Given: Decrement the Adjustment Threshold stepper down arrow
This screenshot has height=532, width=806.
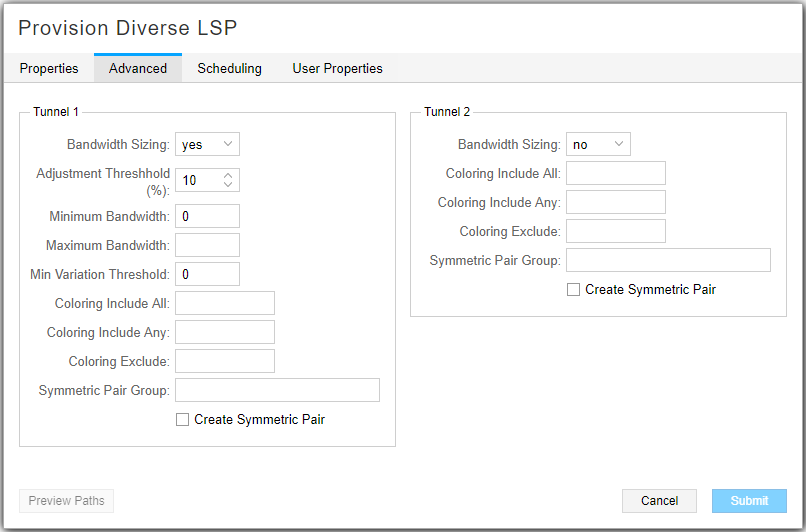Looking at the screenshot, I should pos(228,185).
